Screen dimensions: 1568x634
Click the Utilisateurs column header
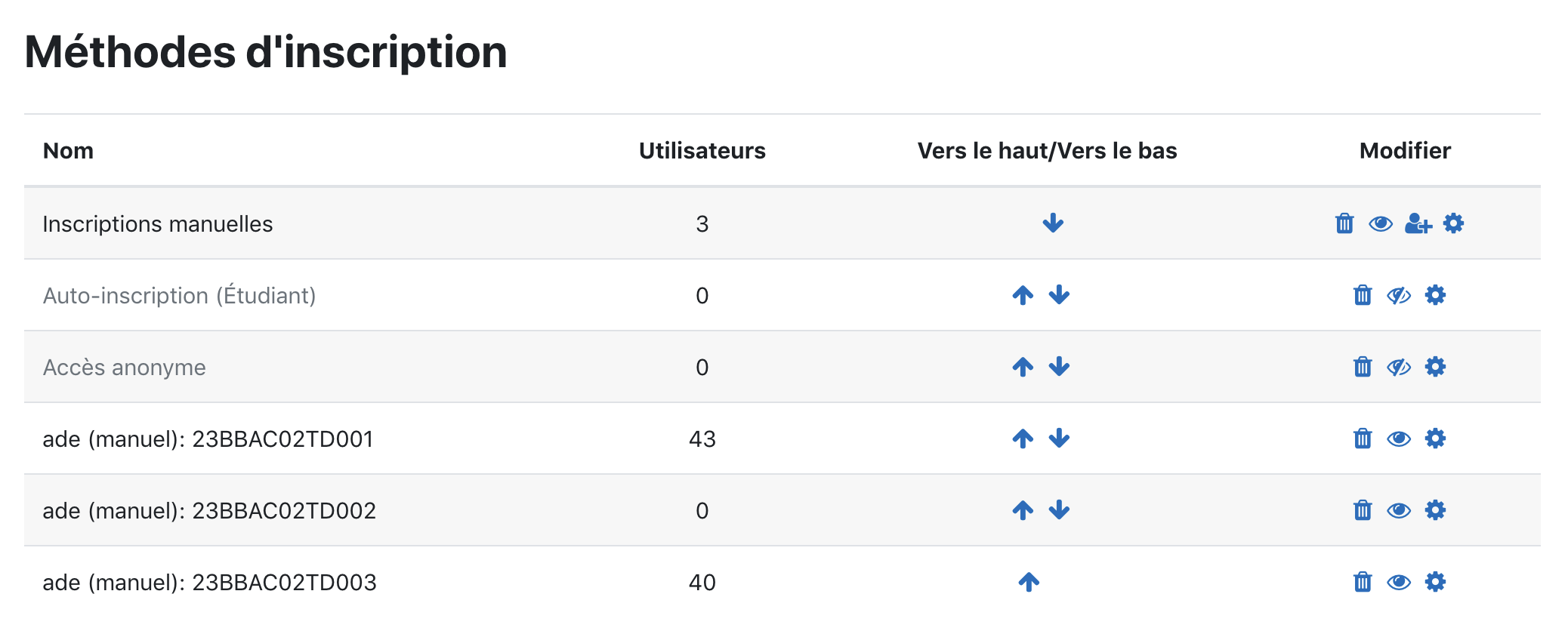pyautogui.click(x=702, y=151)
